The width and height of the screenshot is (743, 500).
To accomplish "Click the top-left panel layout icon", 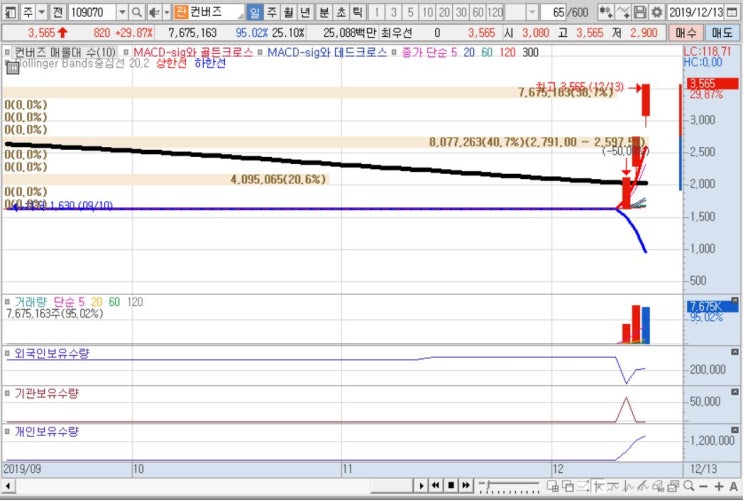I will pos(11,12).
